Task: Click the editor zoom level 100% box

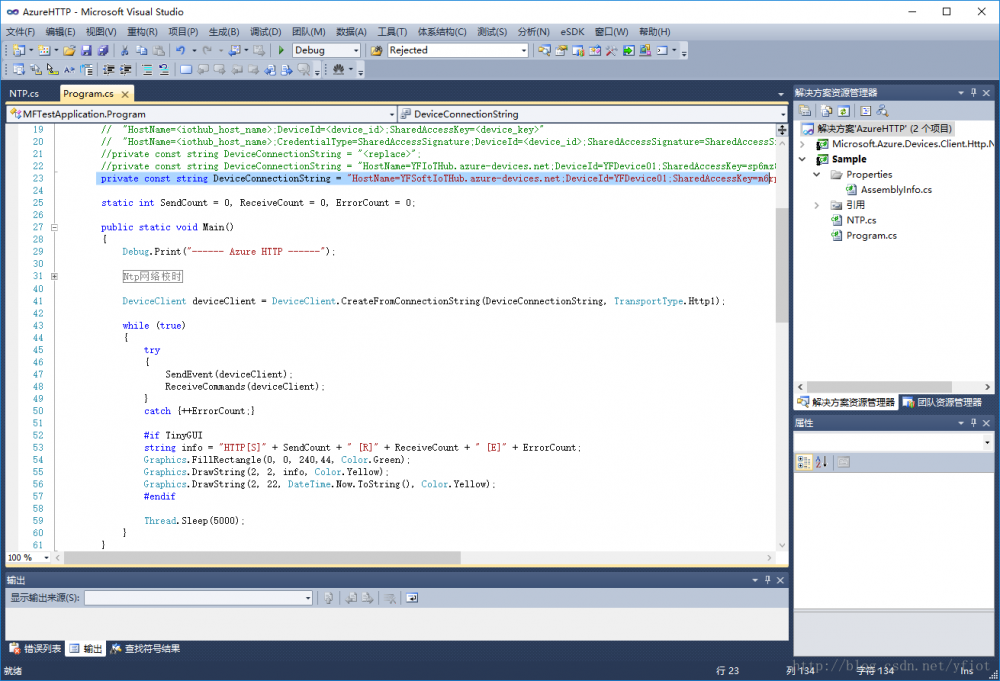Action: click(20, 557)
